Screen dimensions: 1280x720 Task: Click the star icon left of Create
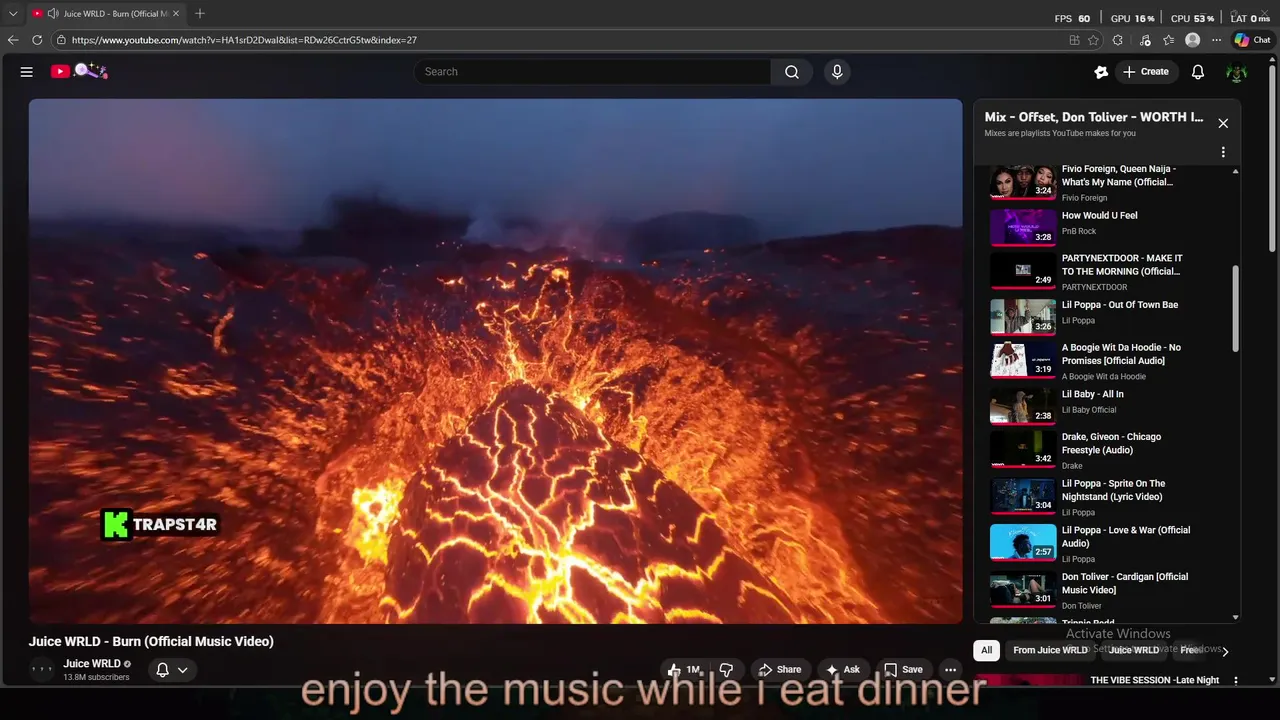[x=1101, y=72]
